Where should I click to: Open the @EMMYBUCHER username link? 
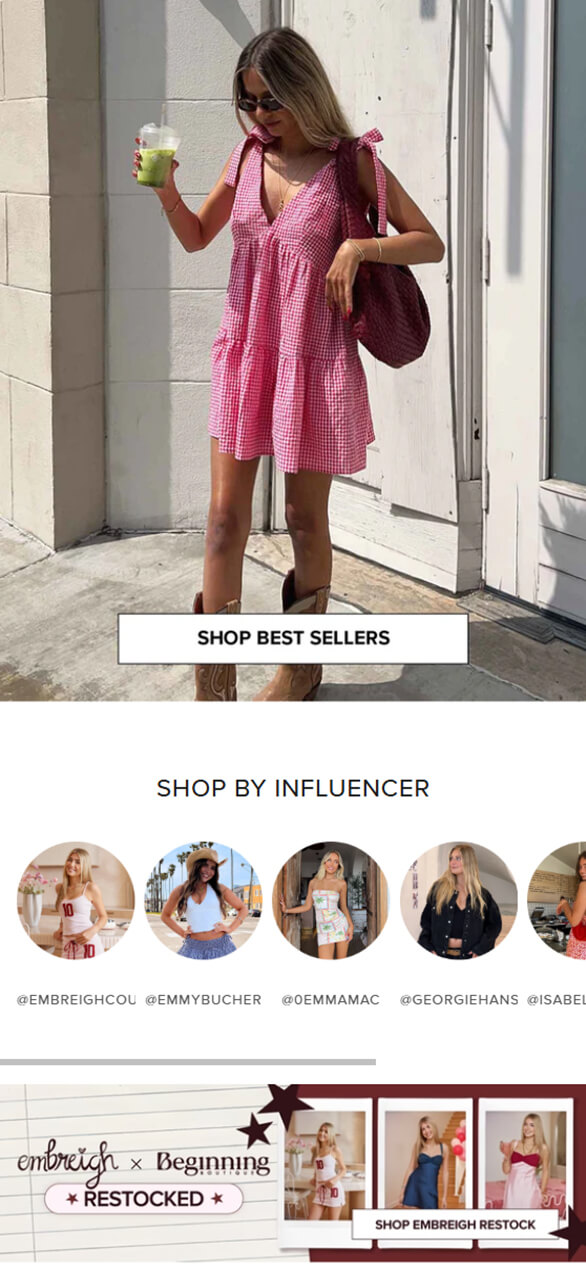coord(203,999)
